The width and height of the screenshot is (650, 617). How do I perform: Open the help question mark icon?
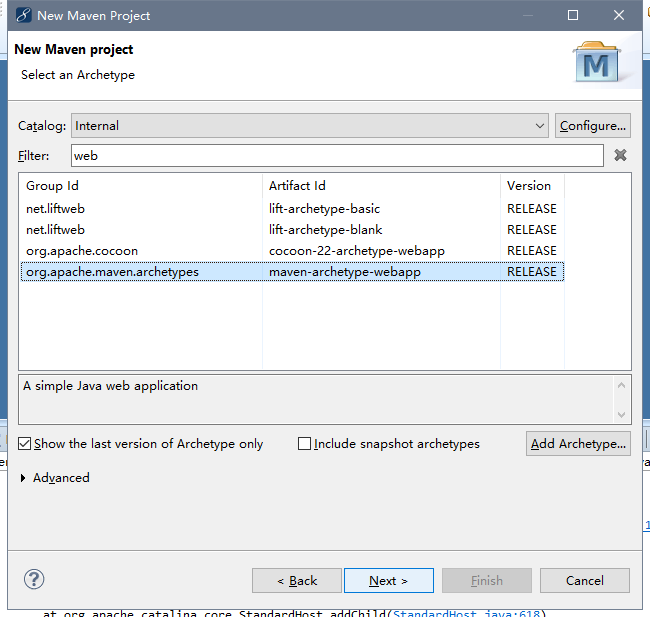point(34,579)
